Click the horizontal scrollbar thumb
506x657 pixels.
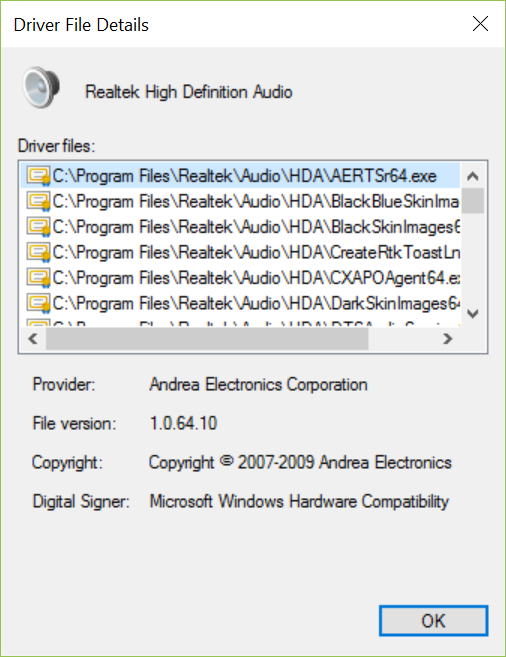tap(207, 339)
